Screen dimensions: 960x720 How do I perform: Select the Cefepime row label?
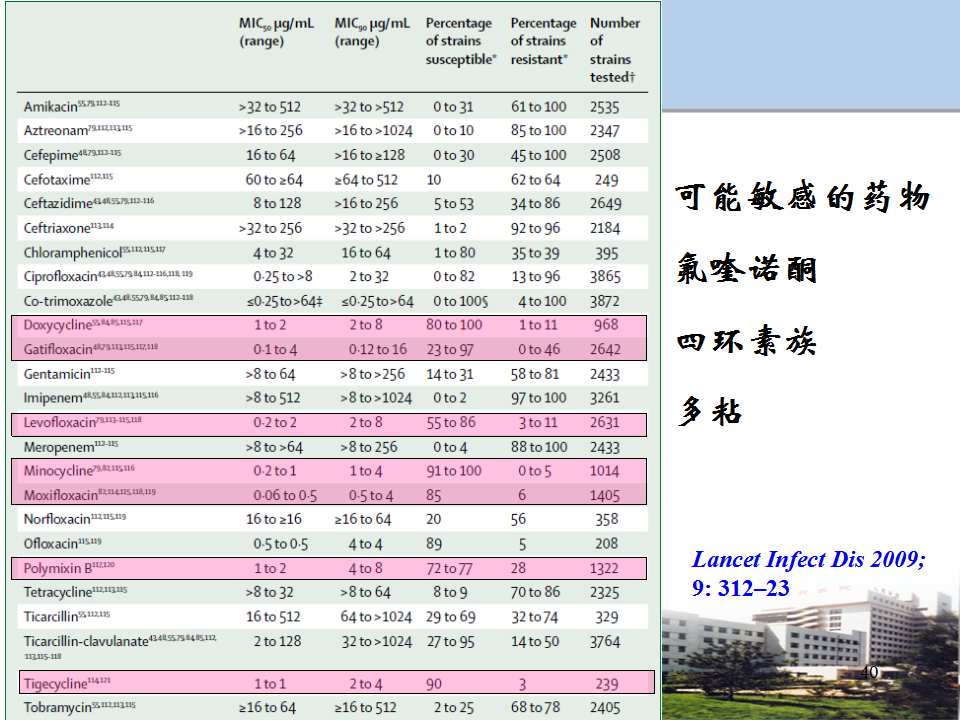pyautogui.click(x=51, y=156)
